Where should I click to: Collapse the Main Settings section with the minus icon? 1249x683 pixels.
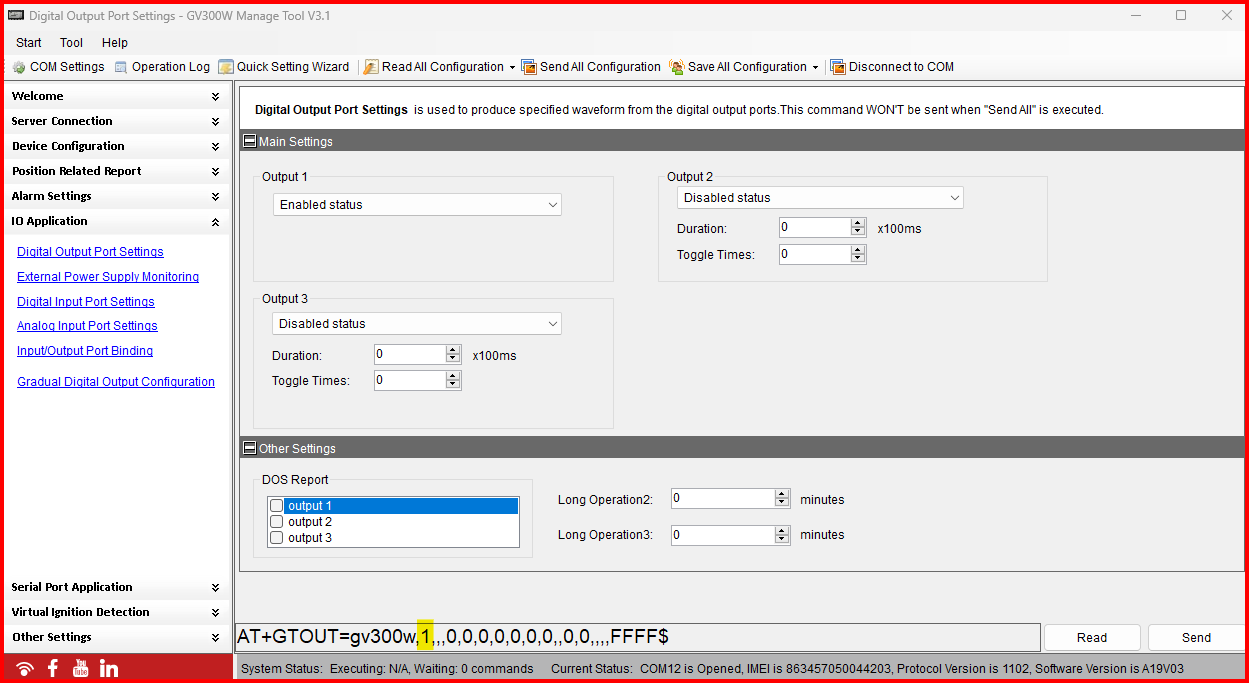(250, 141)
